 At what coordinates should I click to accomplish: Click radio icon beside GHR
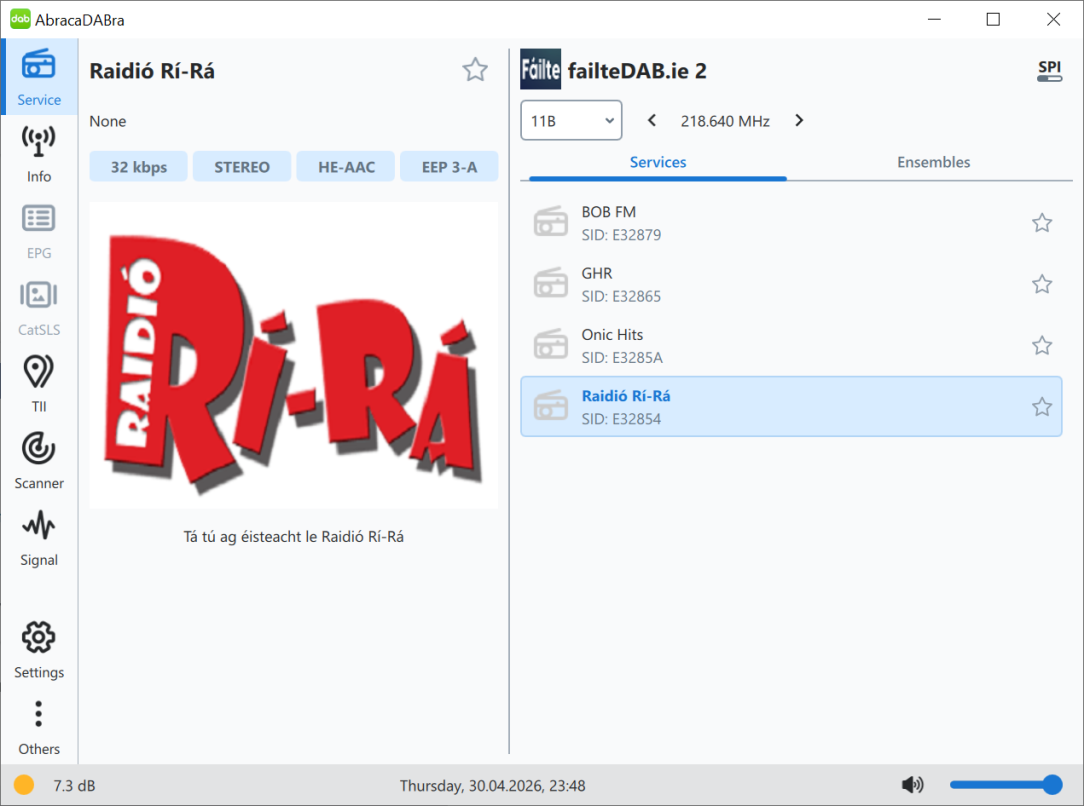551,283
